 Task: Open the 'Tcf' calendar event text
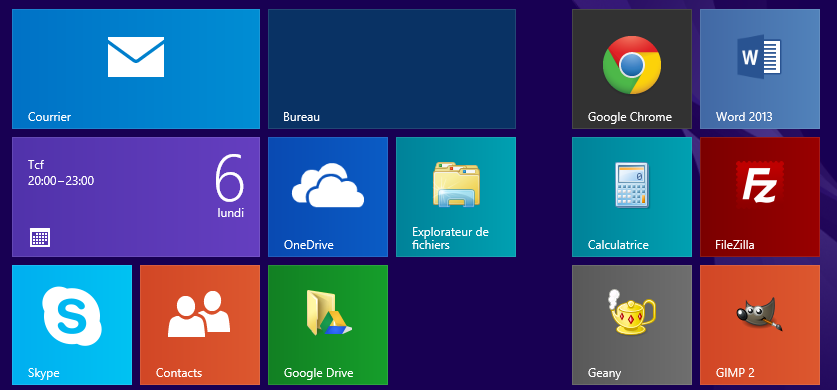point(35,165)
